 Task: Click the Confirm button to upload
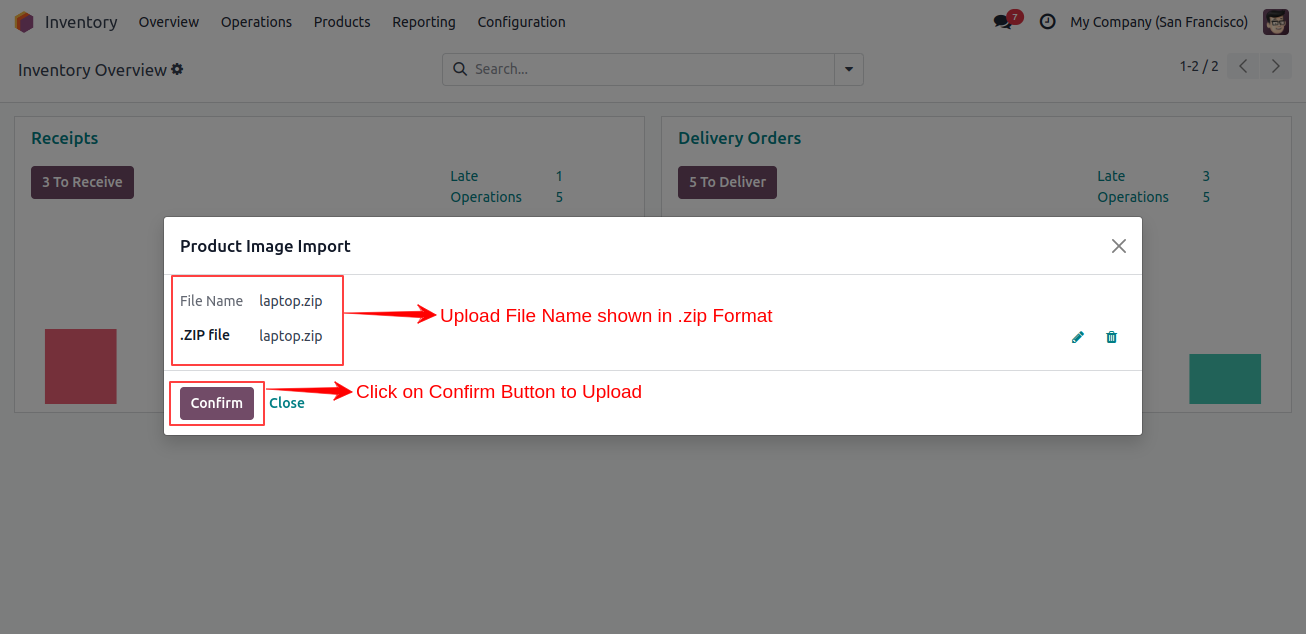(x=216, y=403)
